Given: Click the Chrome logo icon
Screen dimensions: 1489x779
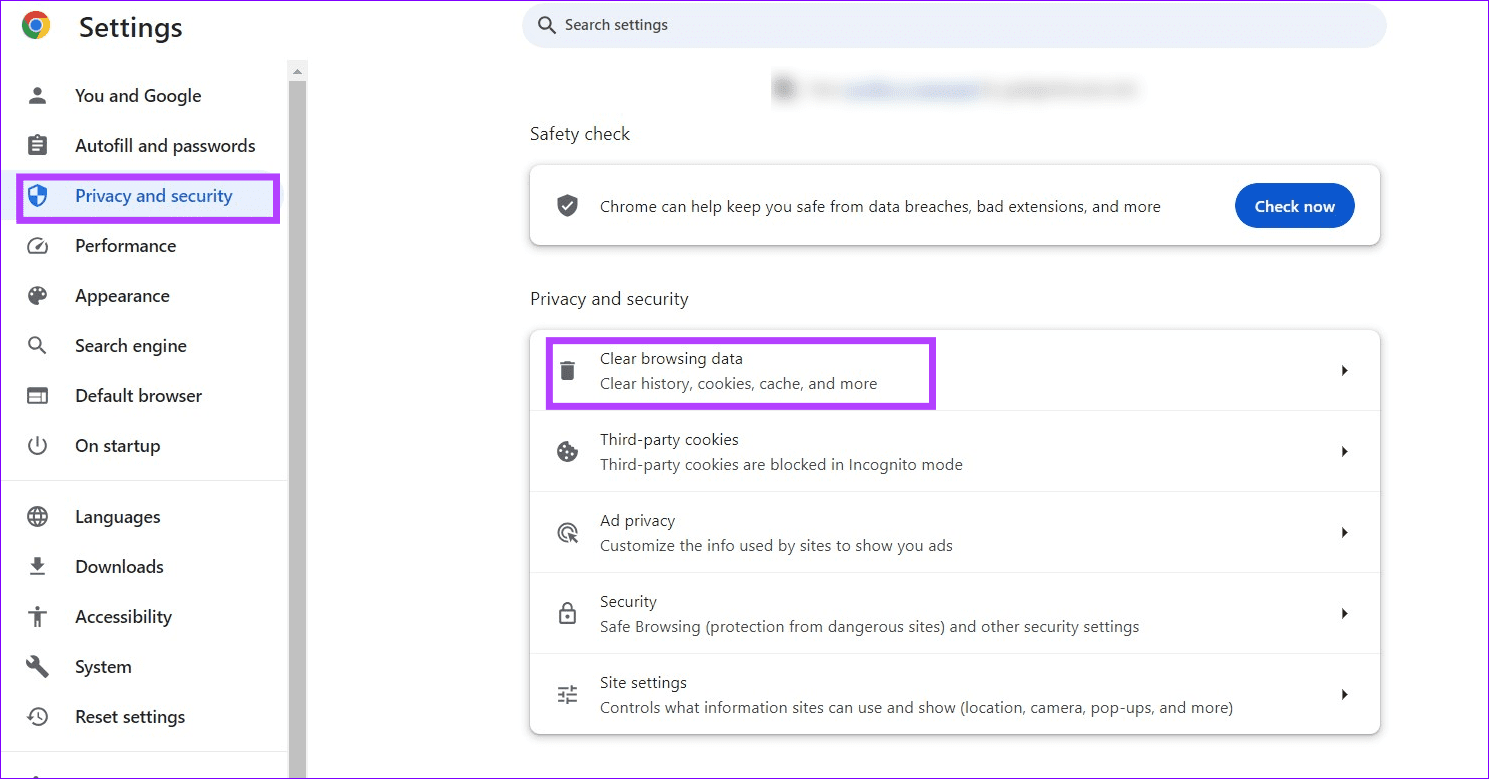Looking at the screenshot, I should coord(35,25).
